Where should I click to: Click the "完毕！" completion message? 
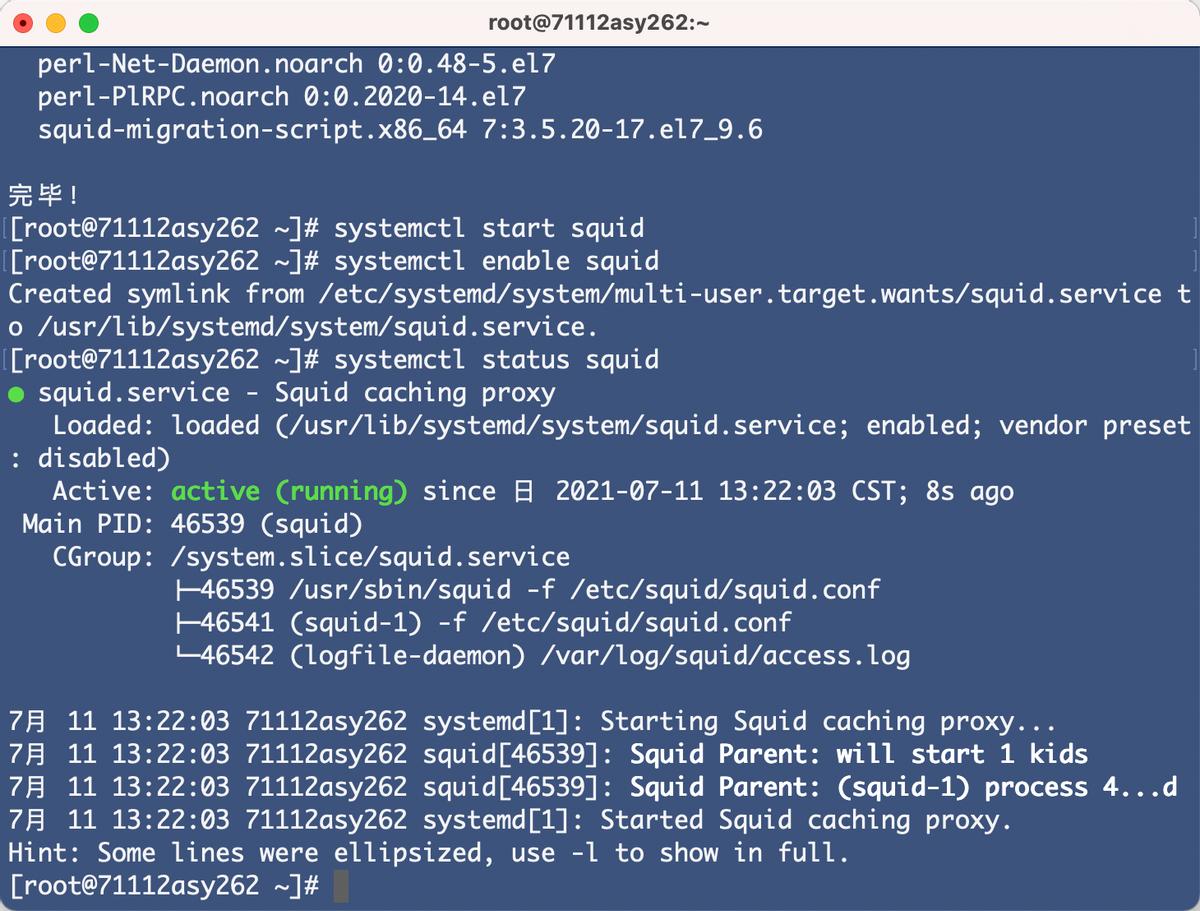(44, 194)
